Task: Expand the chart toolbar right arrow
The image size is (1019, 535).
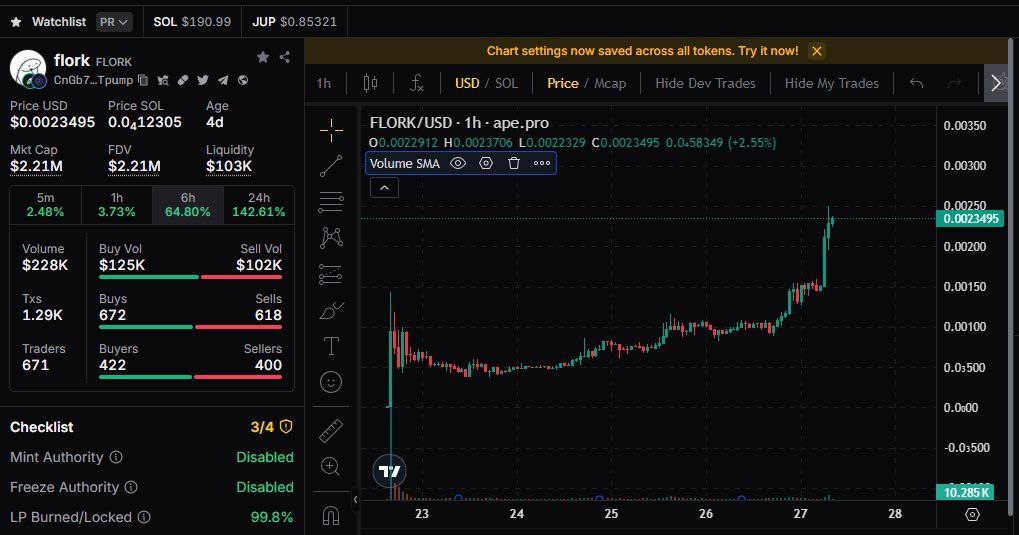Action: pyautogui.click(x=996, y=83)
